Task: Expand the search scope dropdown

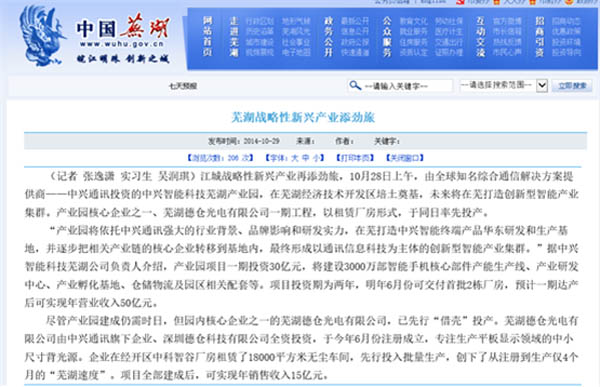Action: click(503, 85)
